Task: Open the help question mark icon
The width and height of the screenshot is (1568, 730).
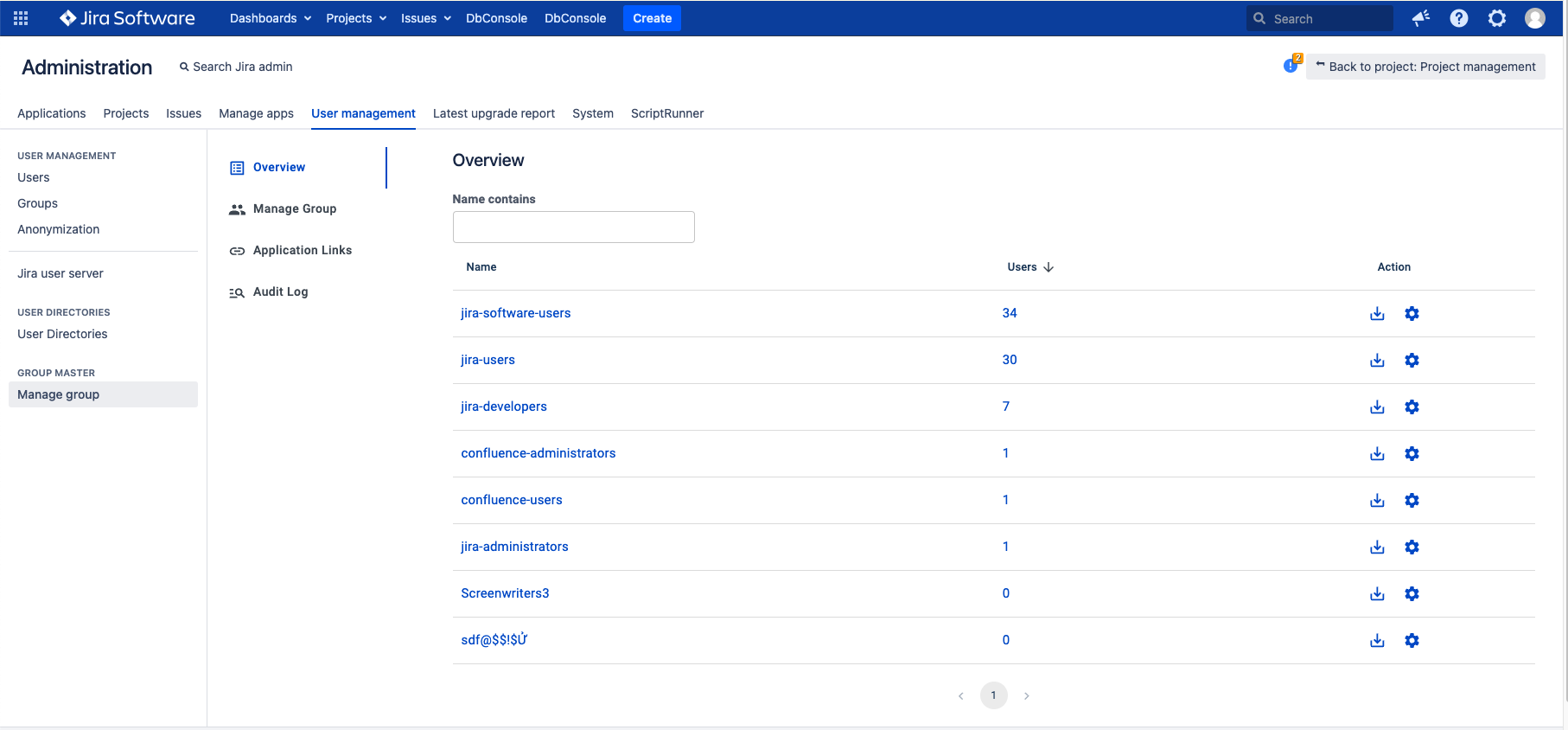Action: [x=1459, y=18]
